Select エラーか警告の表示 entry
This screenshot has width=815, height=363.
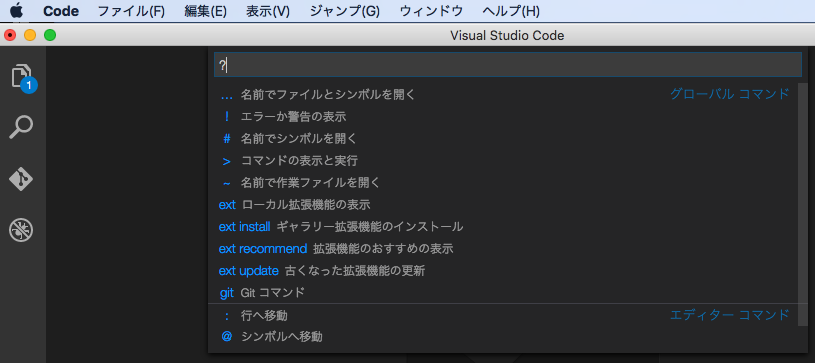504,116
